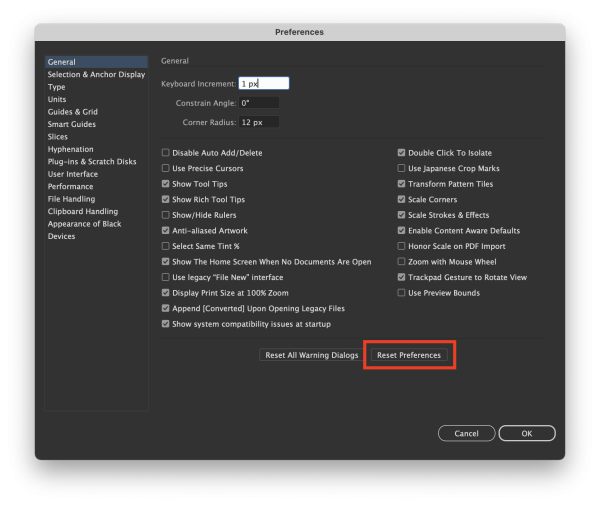Click the Reset All Warning Dialogs button

click(x=311, y=355)
